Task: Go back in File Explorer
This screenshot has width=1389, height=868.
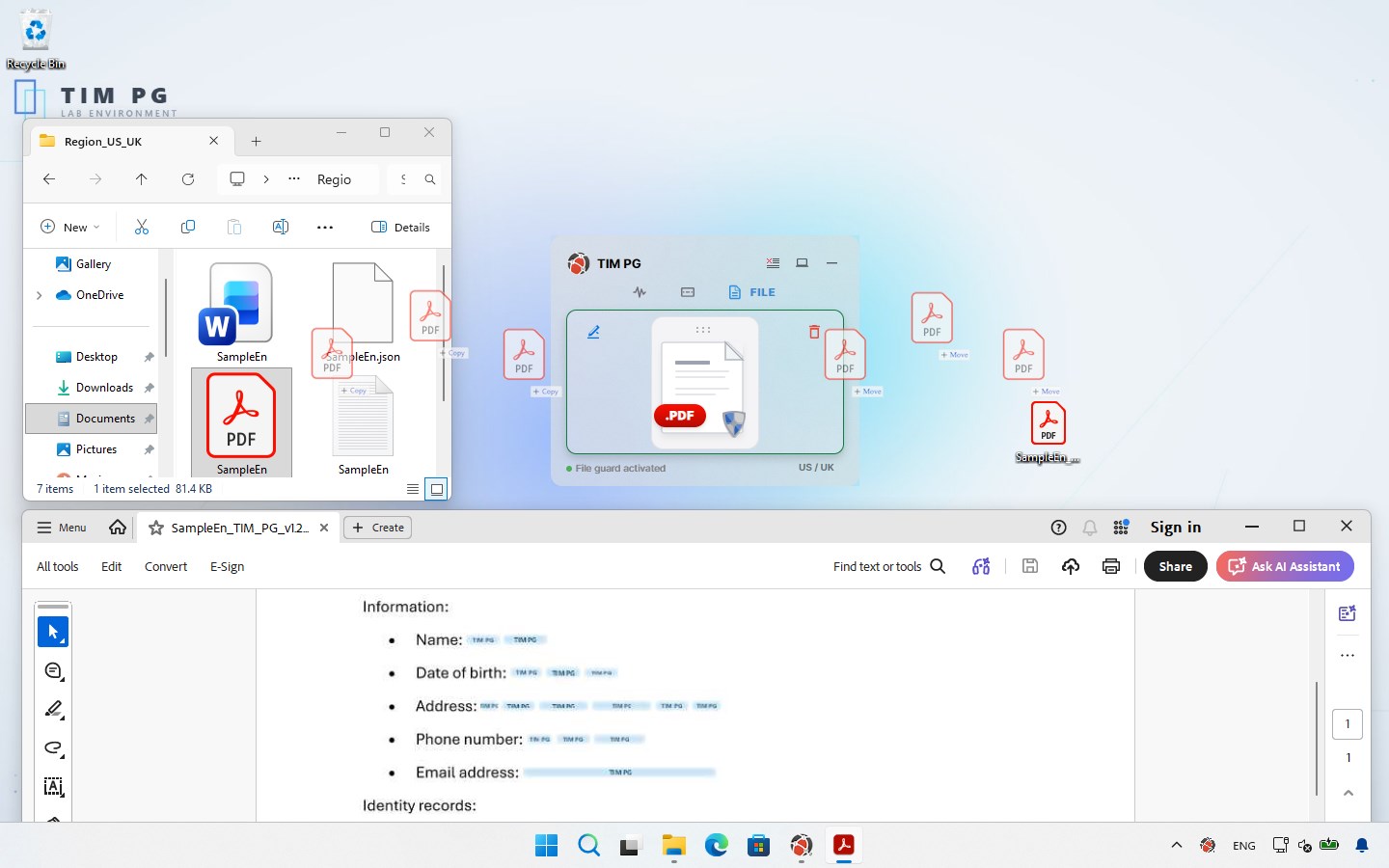Action: point(49,179)
